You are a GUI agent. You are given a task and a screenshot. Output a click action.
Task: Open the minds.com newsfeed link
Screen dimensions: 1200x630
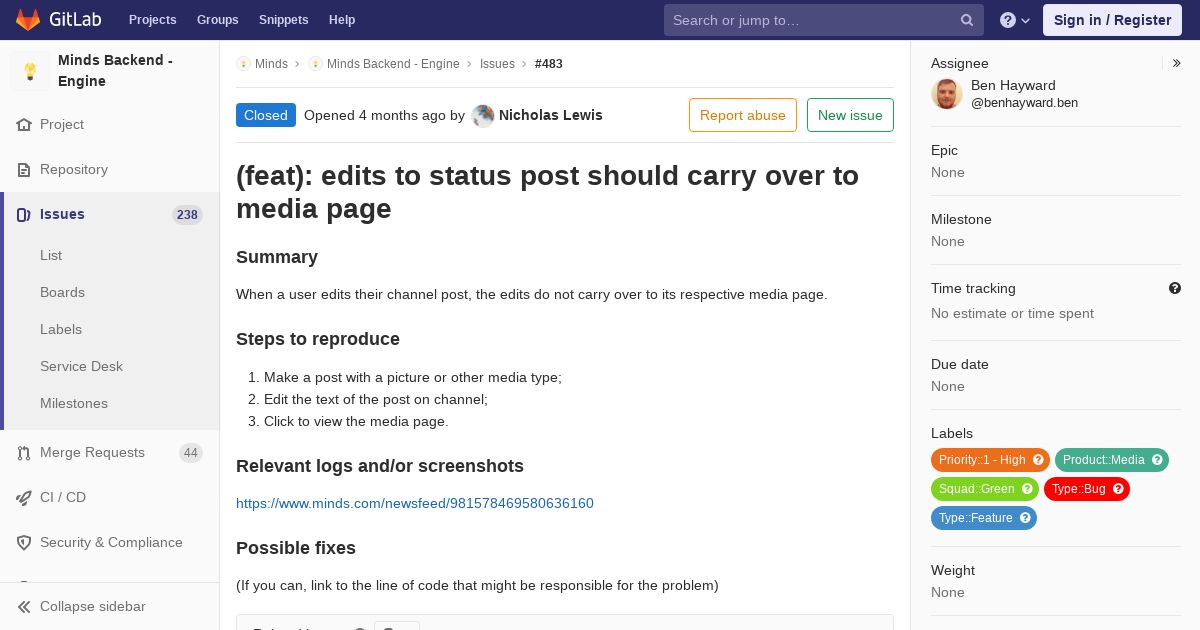[x=415, y=503]
